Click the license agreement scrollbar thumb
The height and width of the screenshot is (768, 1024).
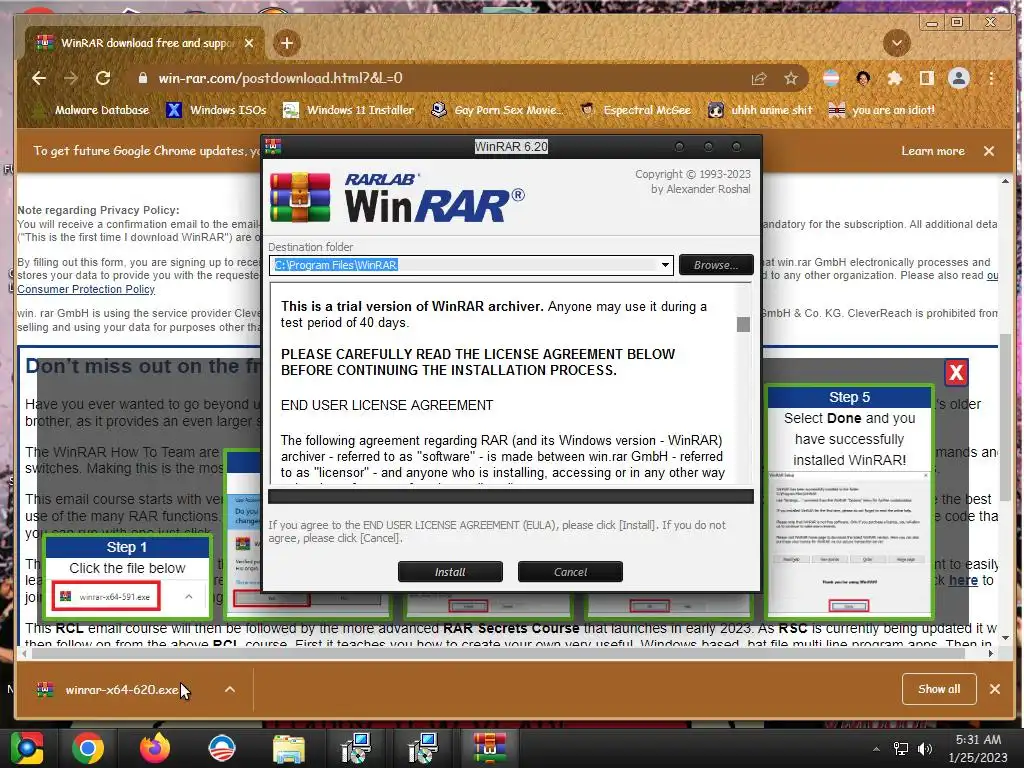pos(743,324)
